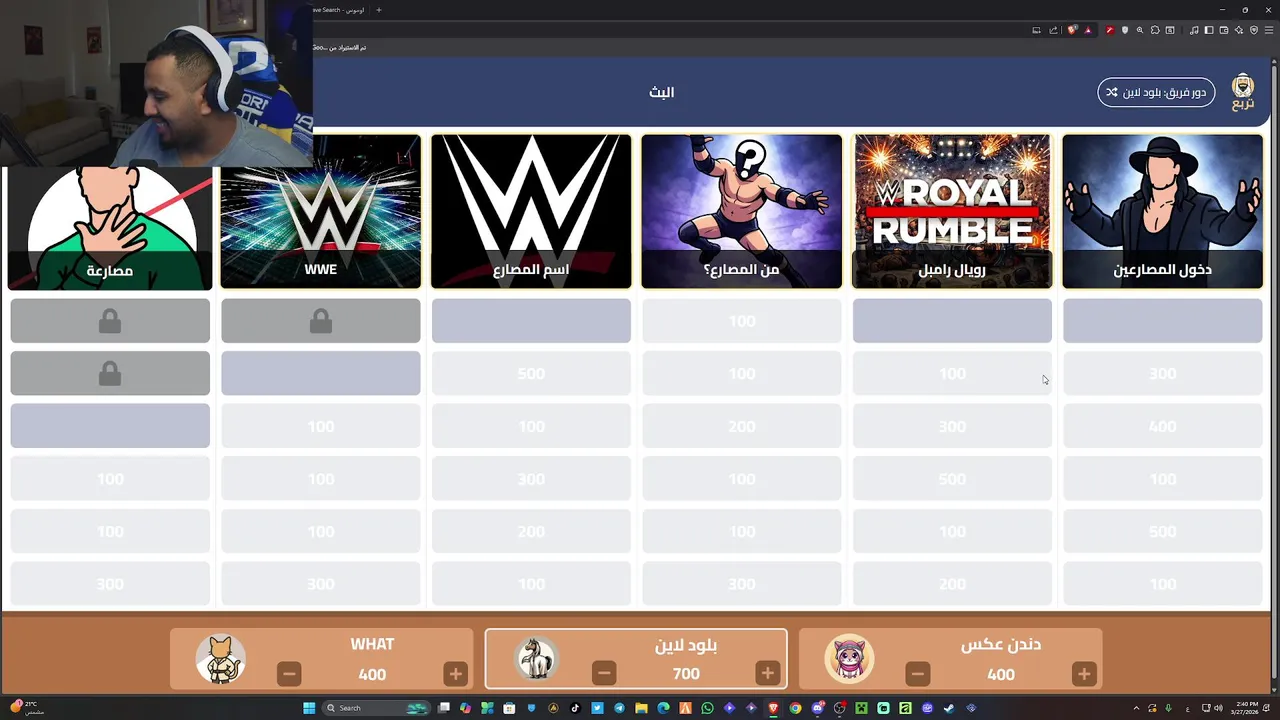Image resolution: width=1280 pixels, height=720 pixels.
Task: Decrease بلود لاين team score
Action: tap(604, 674)
